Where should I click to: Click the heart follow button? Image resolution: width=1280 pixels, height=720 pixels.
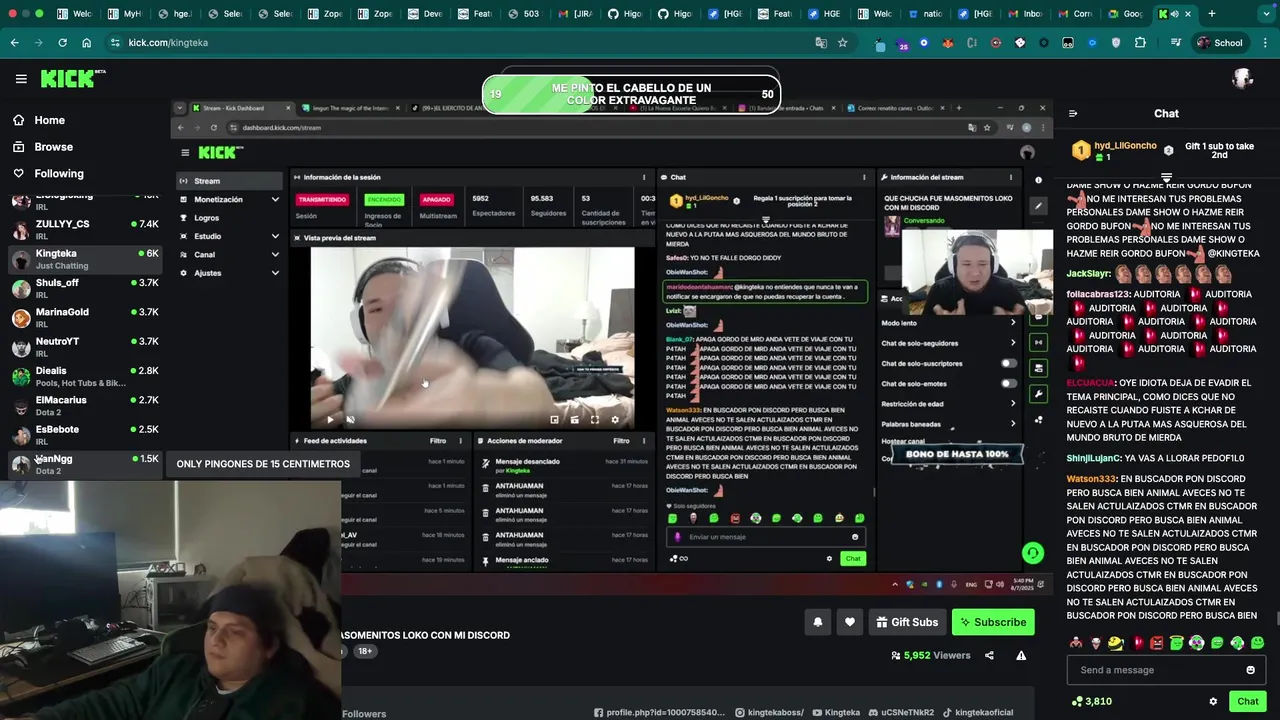click(850, 622)
